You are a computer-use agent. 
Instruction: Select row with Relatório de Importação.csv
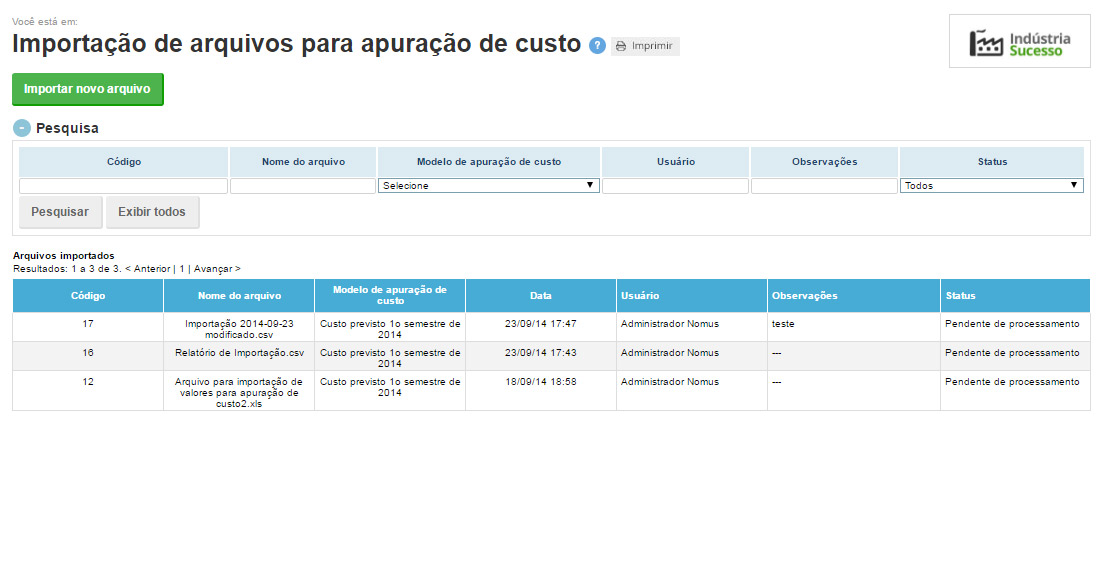(x=239, y=353)
